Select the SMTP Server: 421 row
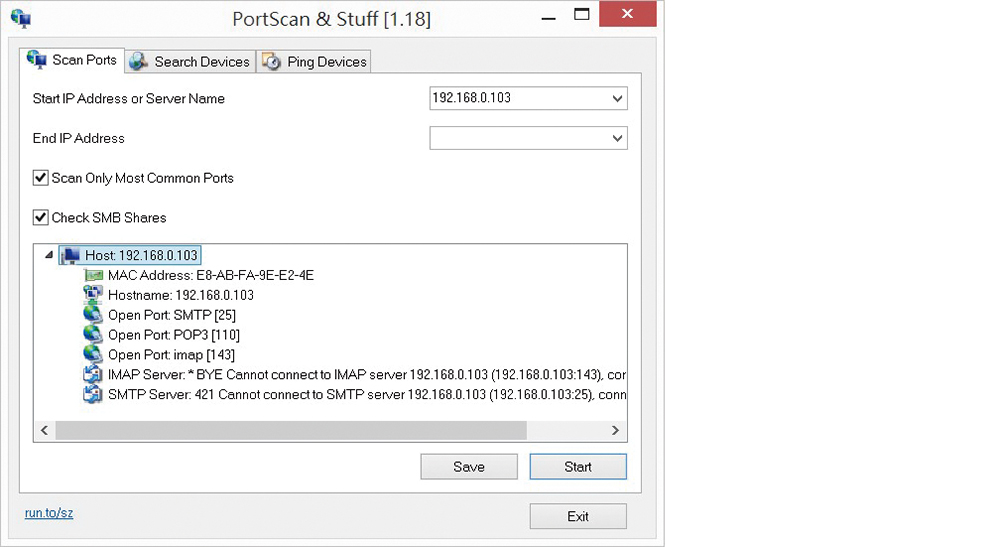 [367, 394]
